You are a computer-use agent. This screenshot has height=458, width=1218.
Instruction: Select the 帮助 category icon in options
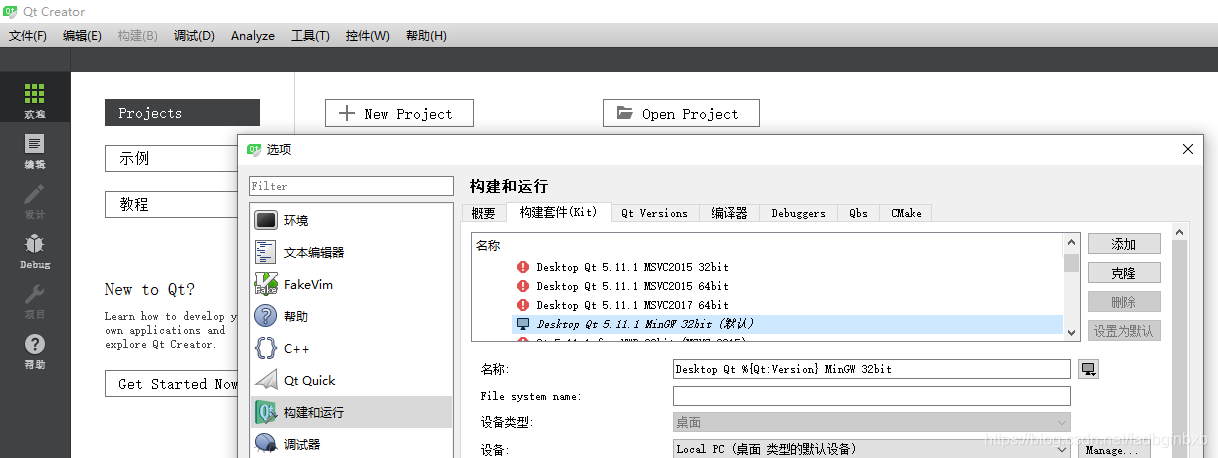(266, 316)
